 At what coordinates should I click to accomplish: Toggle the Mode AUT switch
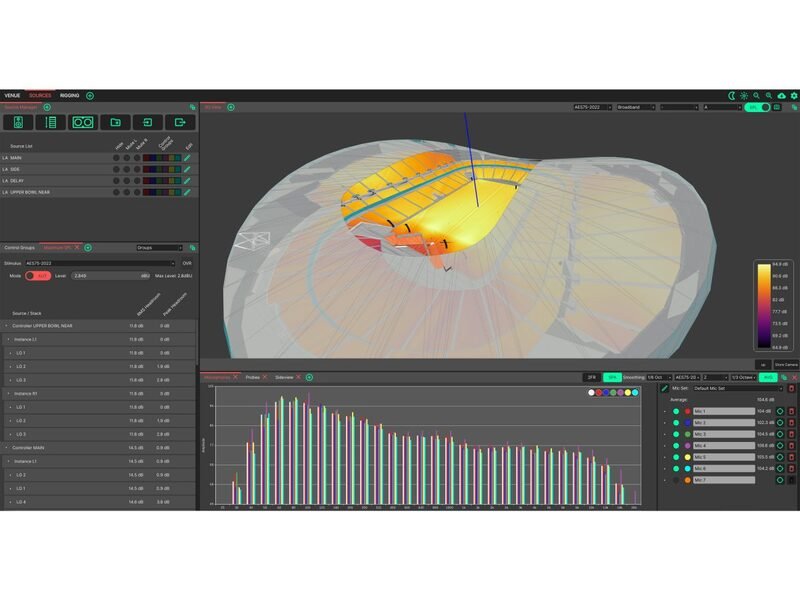(38, 276)
